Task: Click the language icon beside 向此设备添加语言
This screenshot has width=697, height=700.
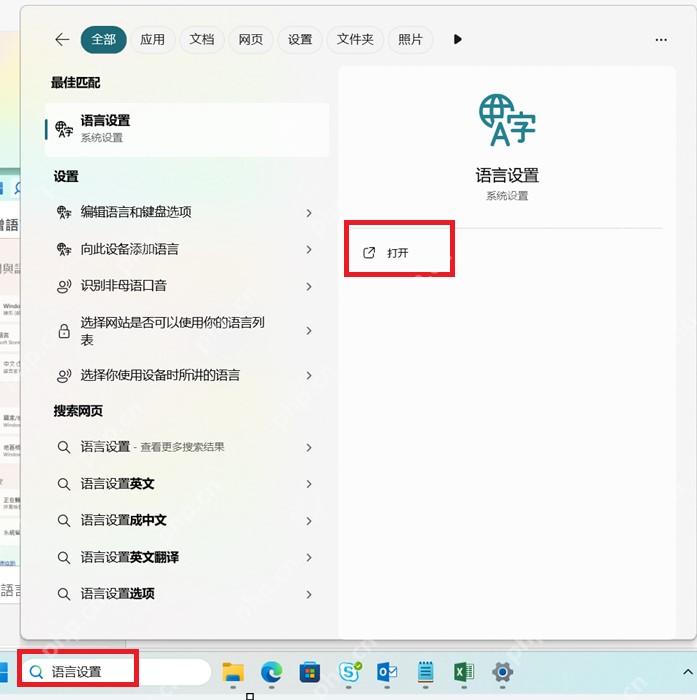Action: 64,249
